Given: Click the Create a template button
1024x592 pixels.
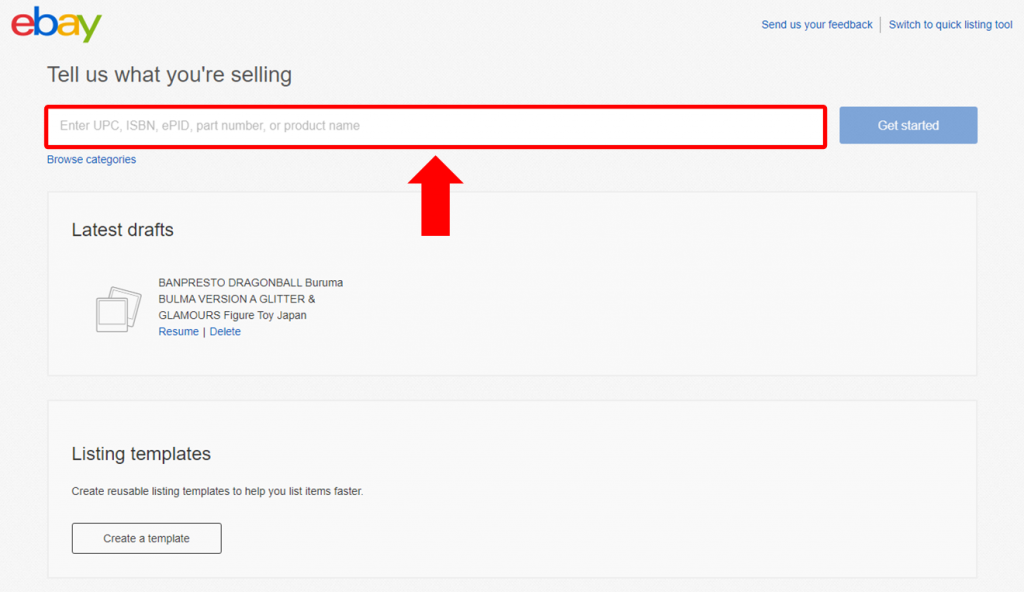Looking at the screenshot, I should (146, 538).
